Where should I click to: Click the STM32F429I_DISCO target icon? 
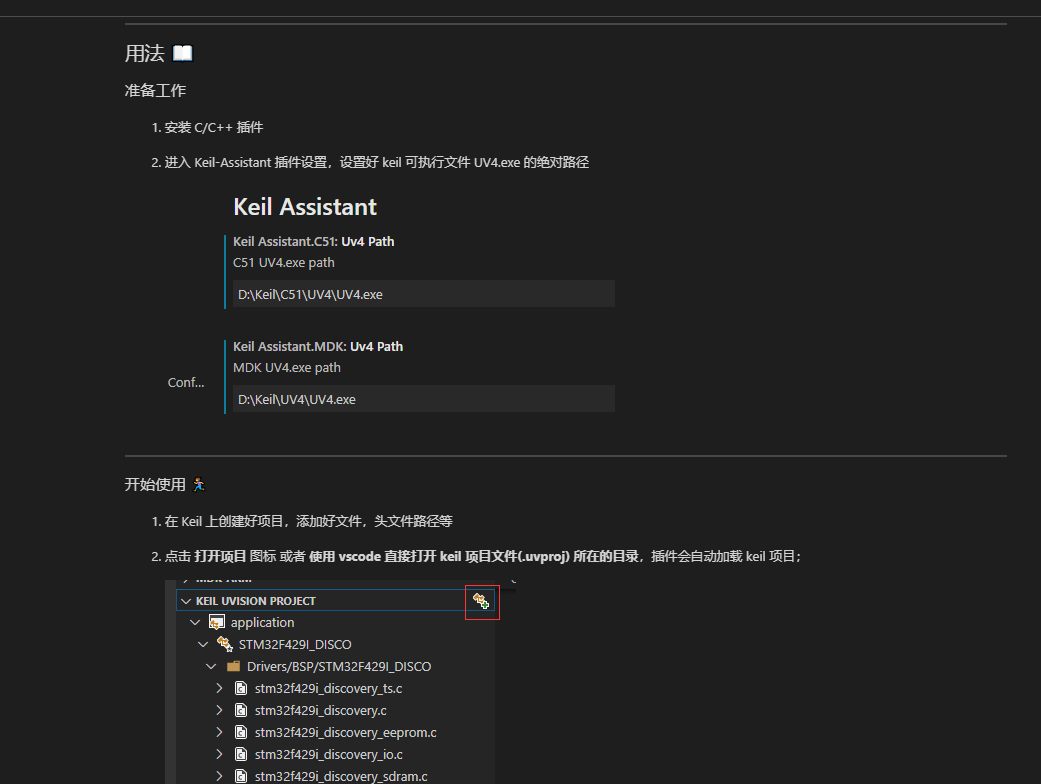(x=224, y=645)
